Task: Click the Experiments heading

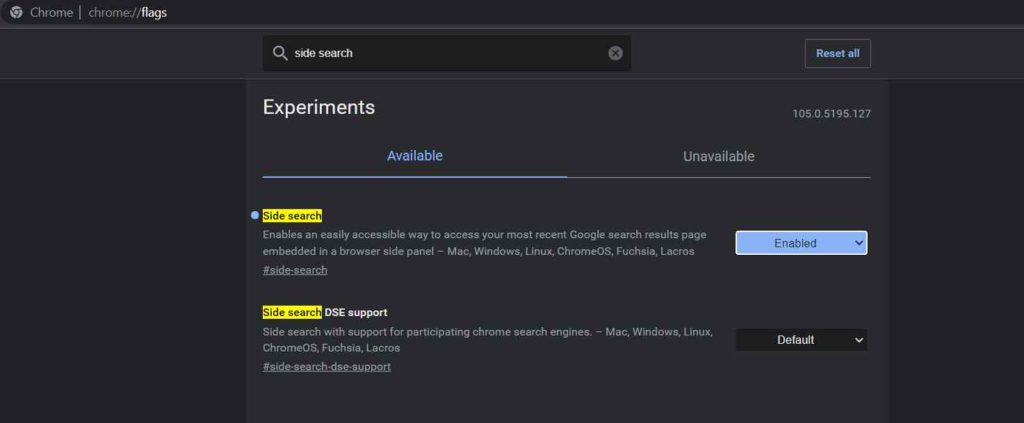Action: (319, 107)
